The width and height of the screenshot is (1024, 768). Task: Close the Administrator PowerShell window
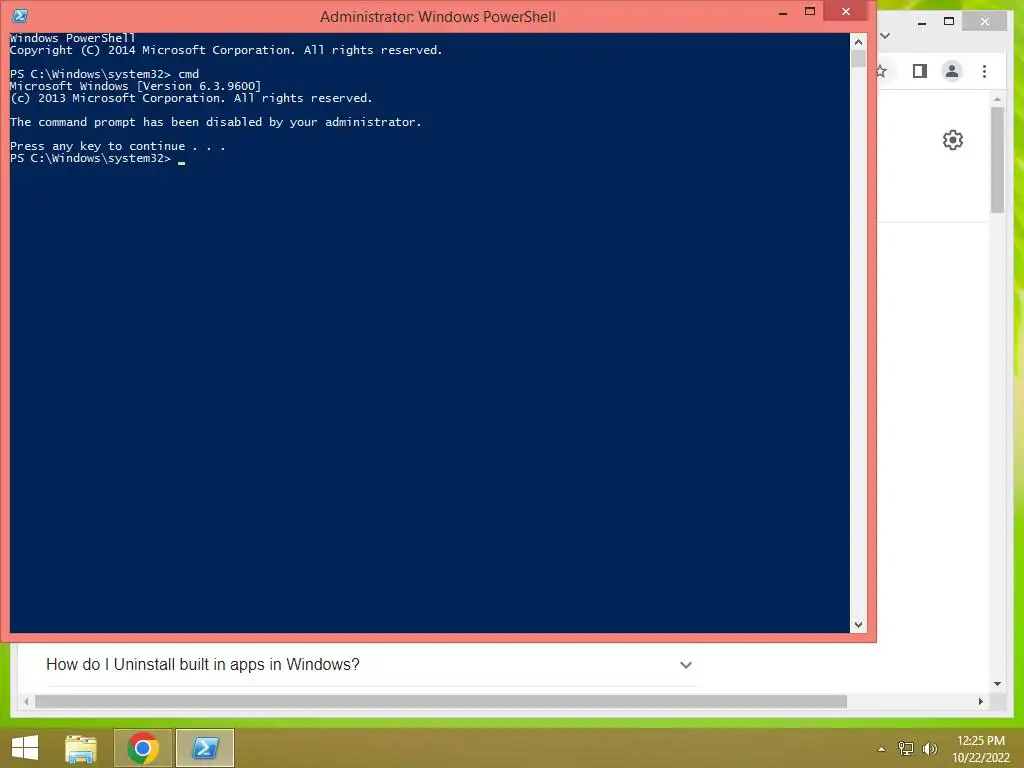pos(846,11)
